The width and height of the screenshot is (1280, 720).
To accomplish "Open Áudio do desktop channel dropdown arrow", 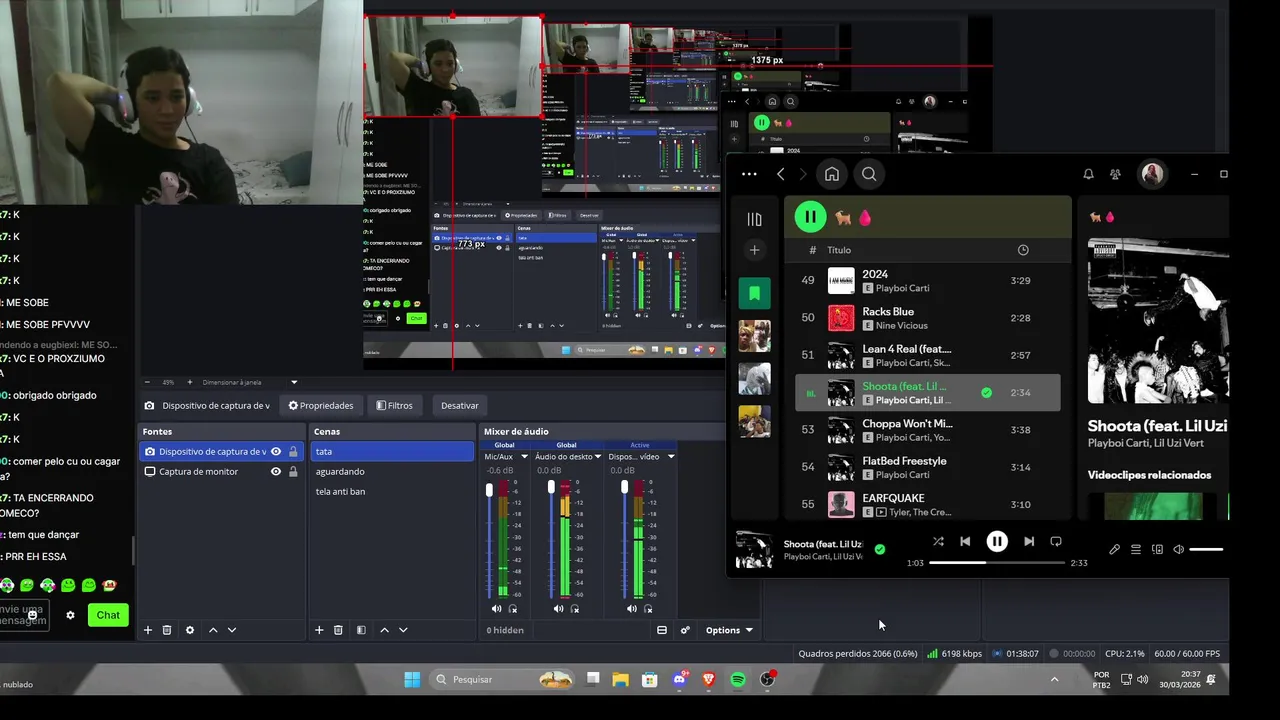I will coord(598,457).
